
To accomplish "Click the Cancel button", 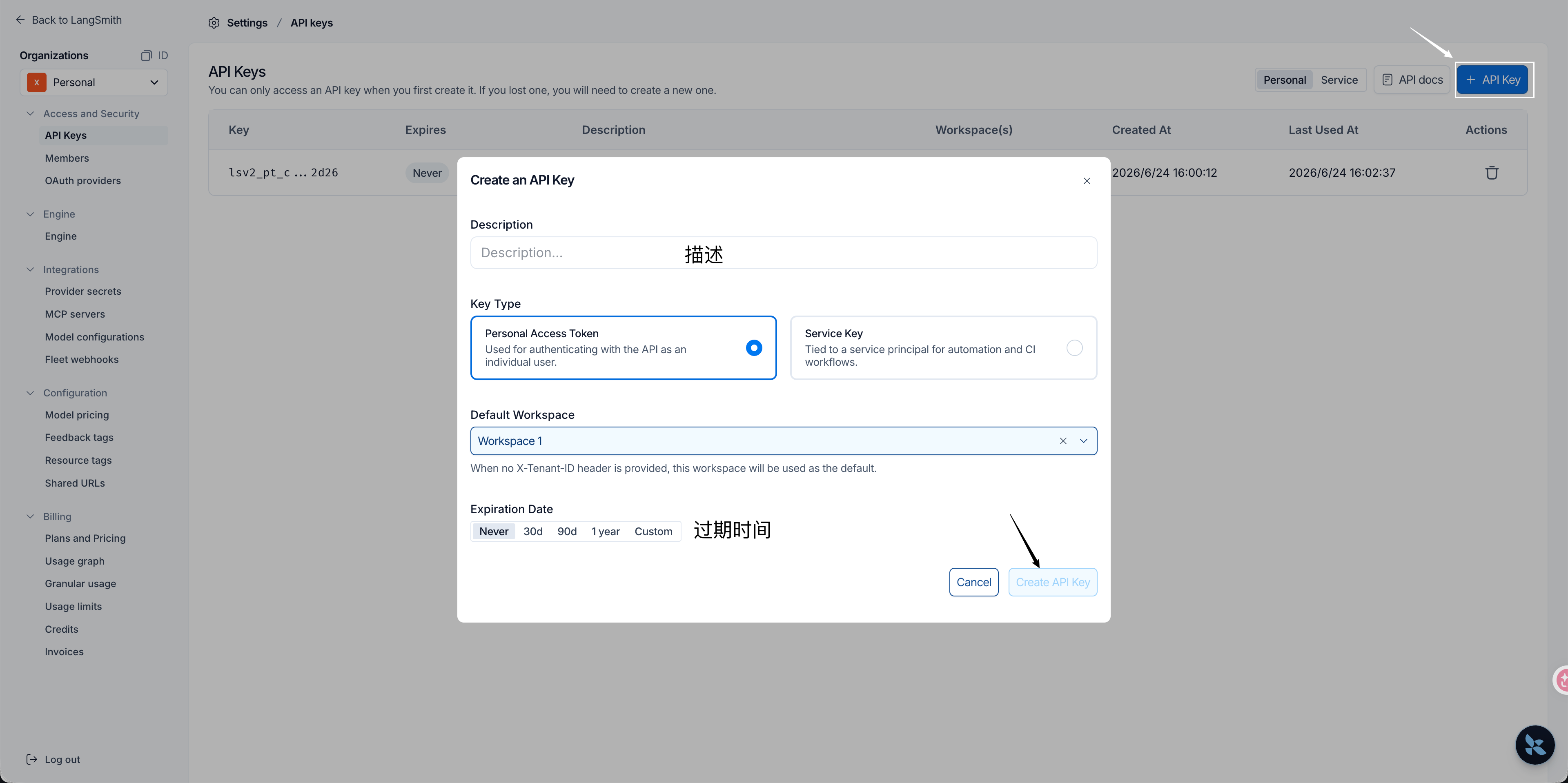I will [x=973, y=582].
